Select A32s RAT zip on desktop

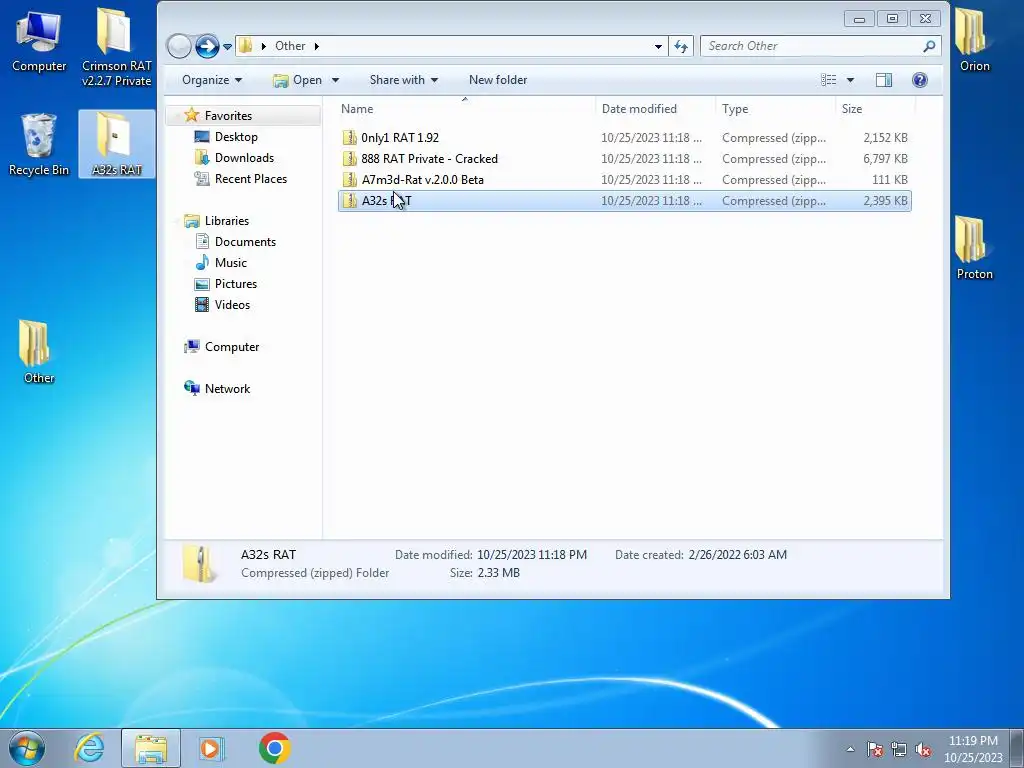click(116, 144)
